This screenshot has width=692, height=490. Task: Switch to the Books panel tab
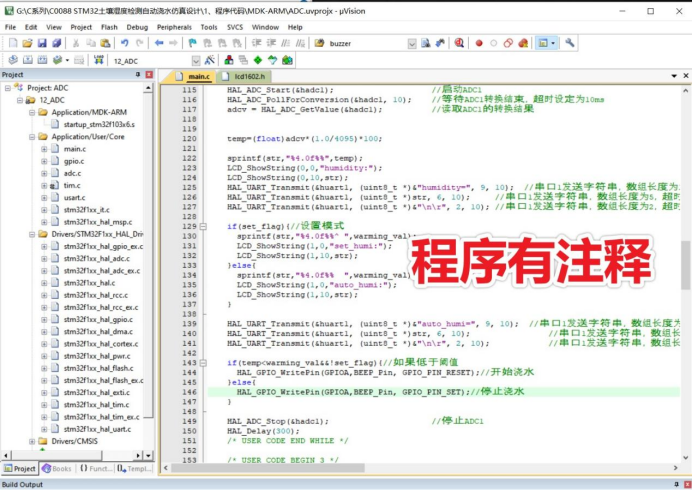click(x=58, y=468)
